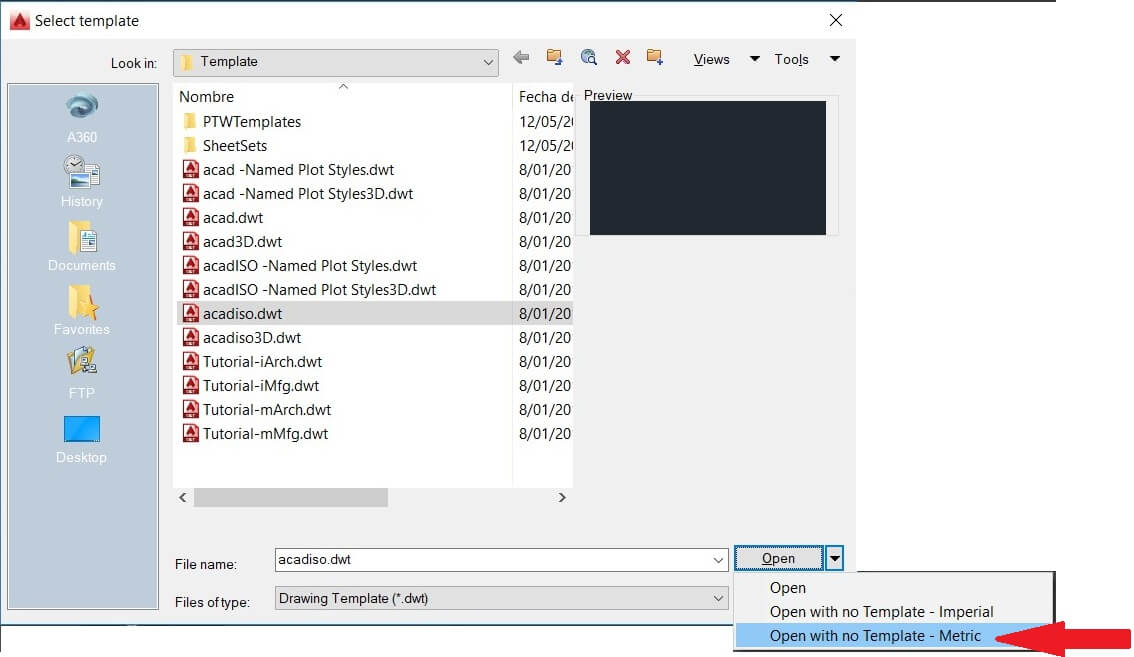Go to the Documents folder shortcut
The image size is (1134, 657).
click(x=82, y=246)
